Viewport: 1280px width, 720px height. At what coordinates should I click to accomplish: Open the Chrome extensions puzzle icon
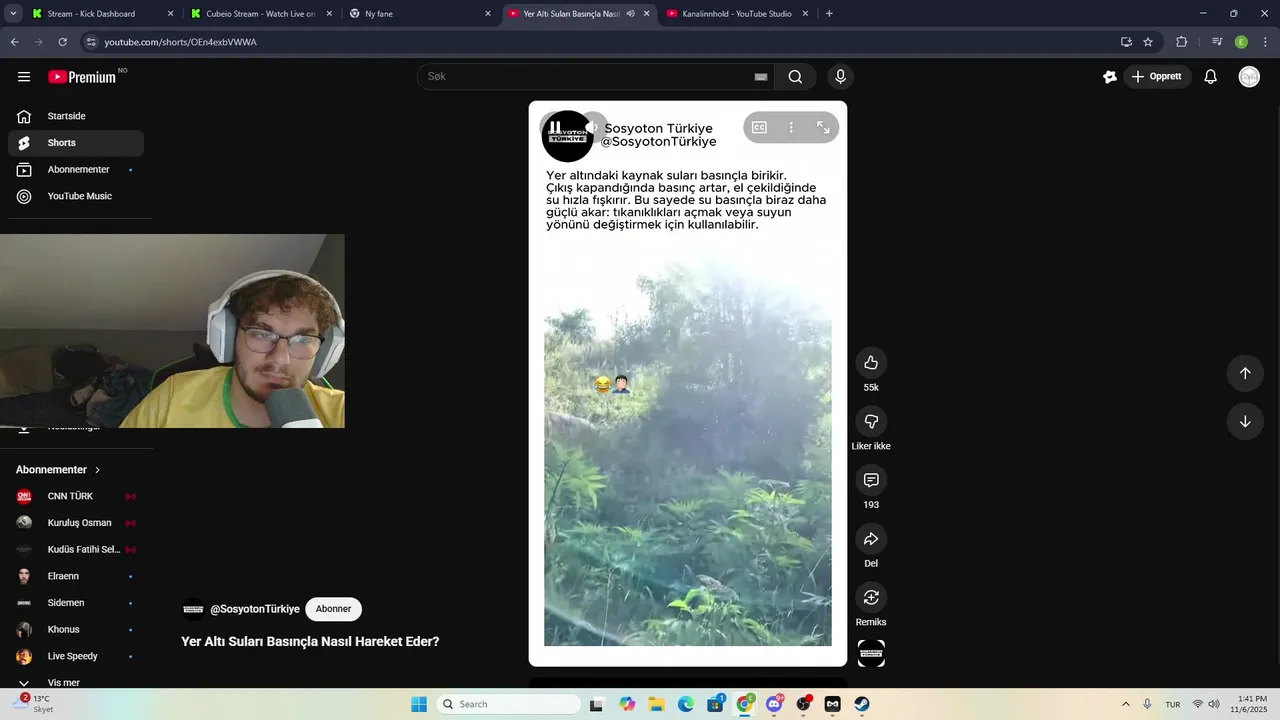(1182, 42)
